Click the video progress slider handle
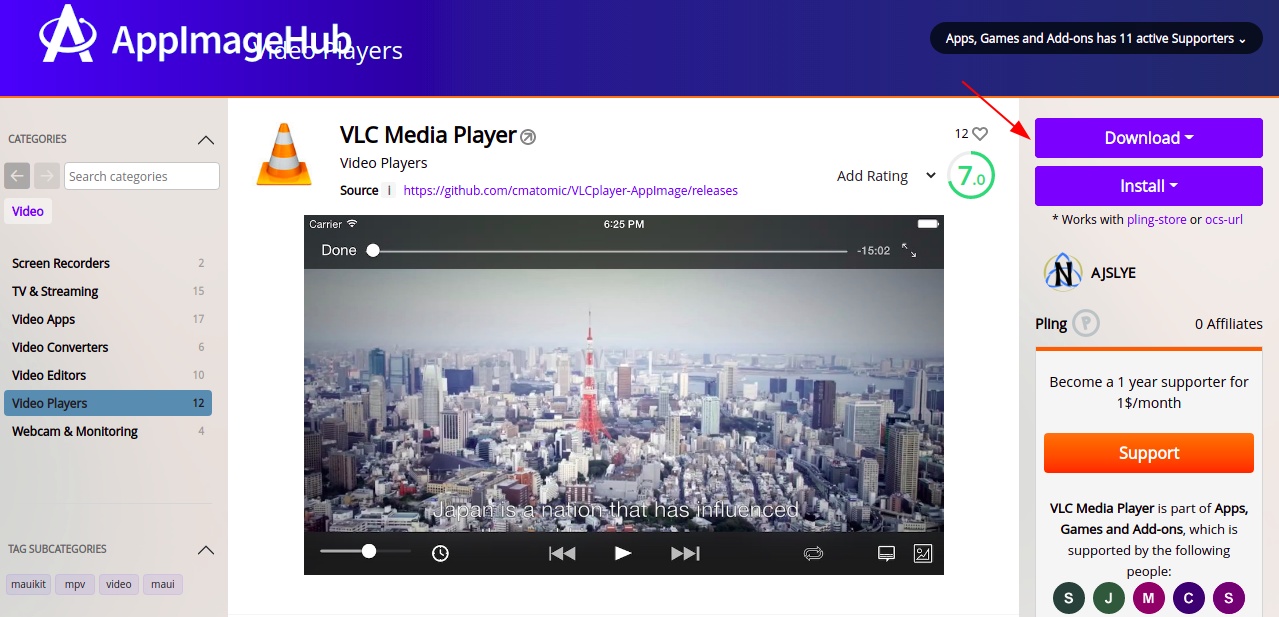Viewport: 1279px width, 617px height. point(373,250)
